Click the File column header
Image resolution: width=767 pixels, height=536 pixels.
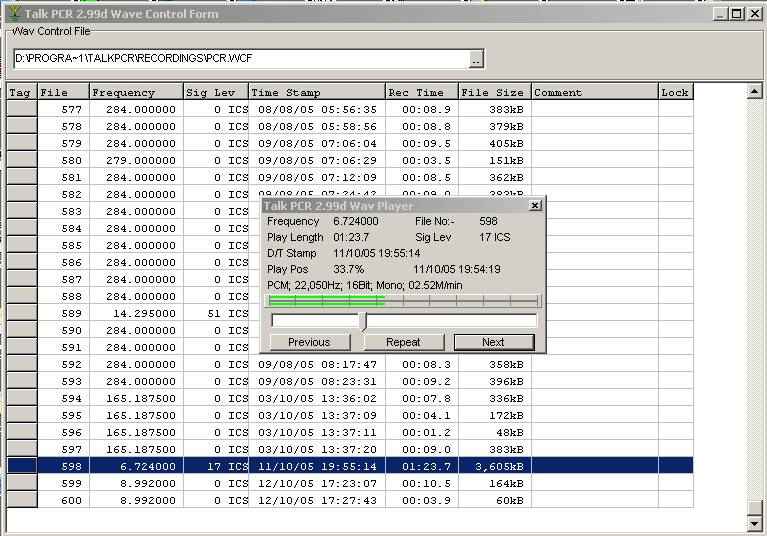64,92
